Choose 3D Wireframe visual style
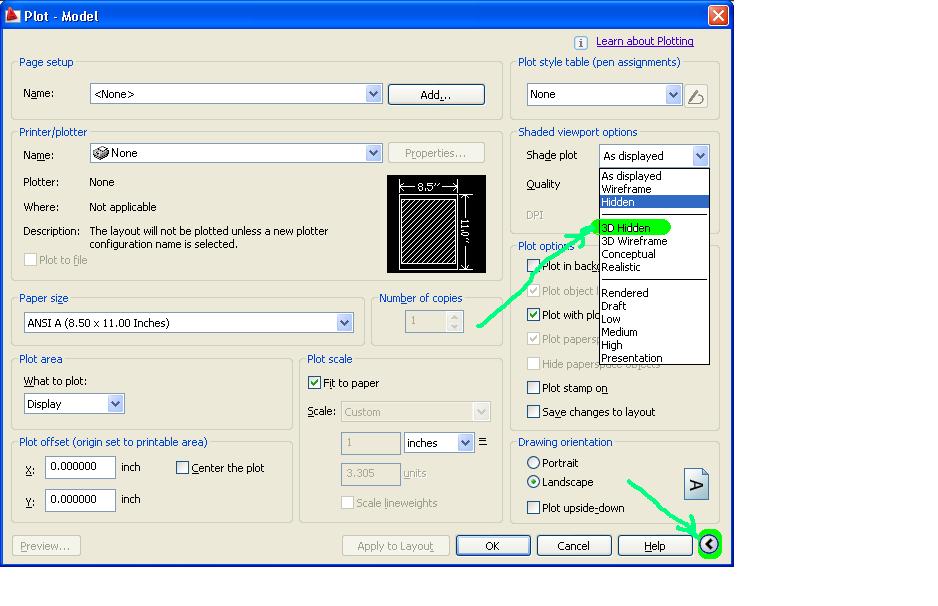938x606 pixels. pos(654,241)
